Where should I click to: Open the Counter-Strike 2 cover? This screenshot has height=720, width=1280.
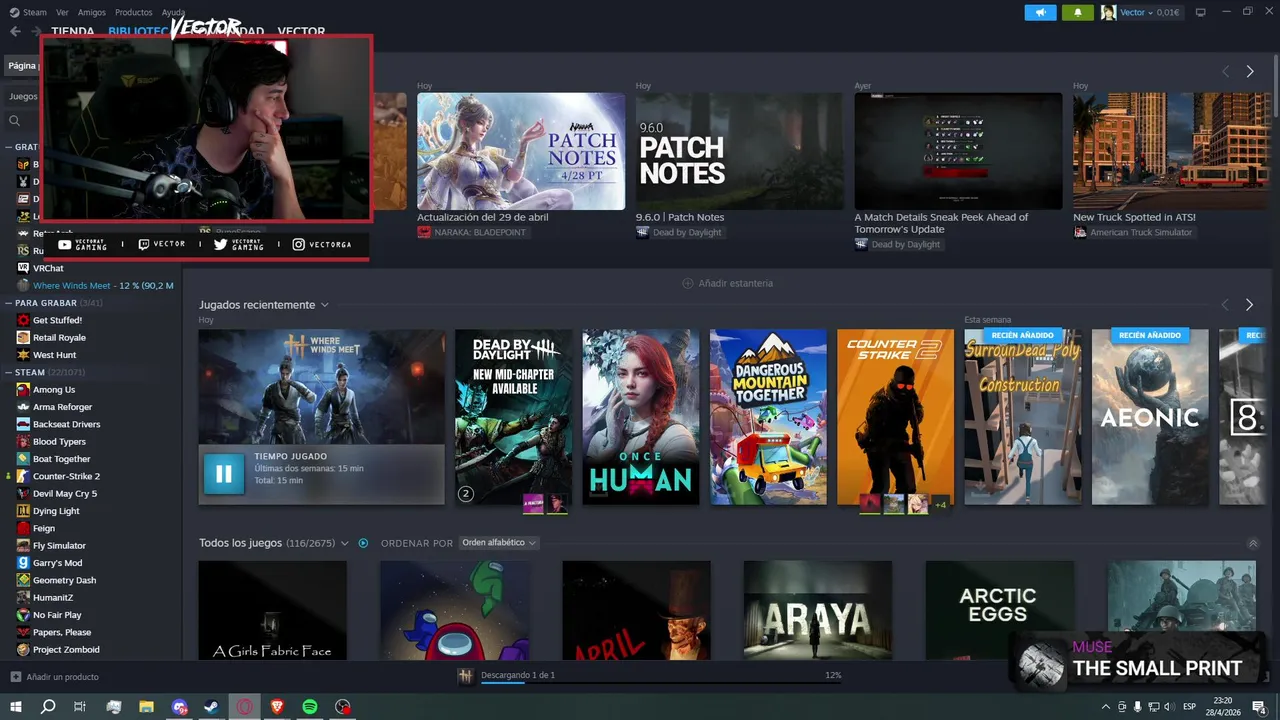pyautogui.click(x=895, y=417)
